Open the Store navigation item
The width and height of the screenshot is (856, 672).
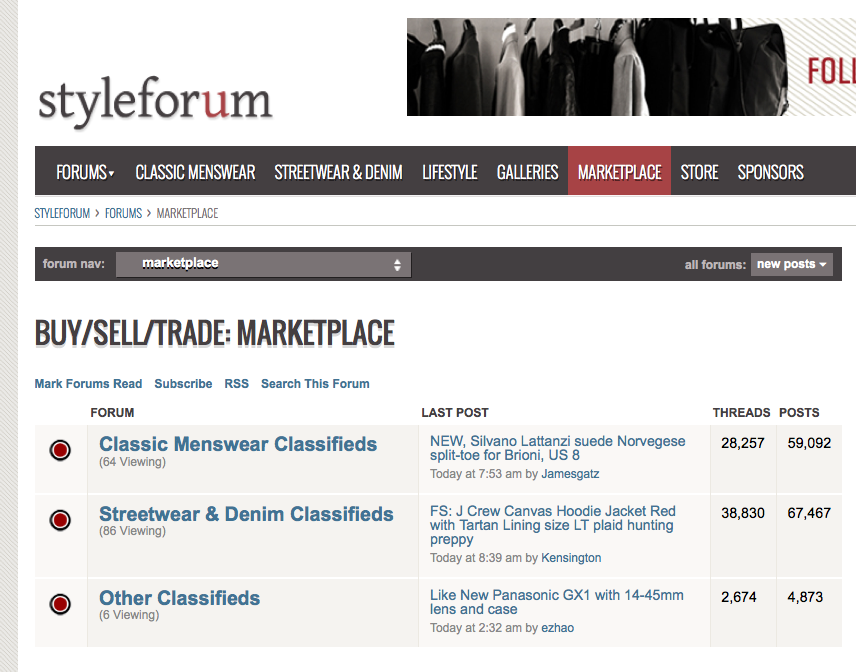[x=699, y=172]
